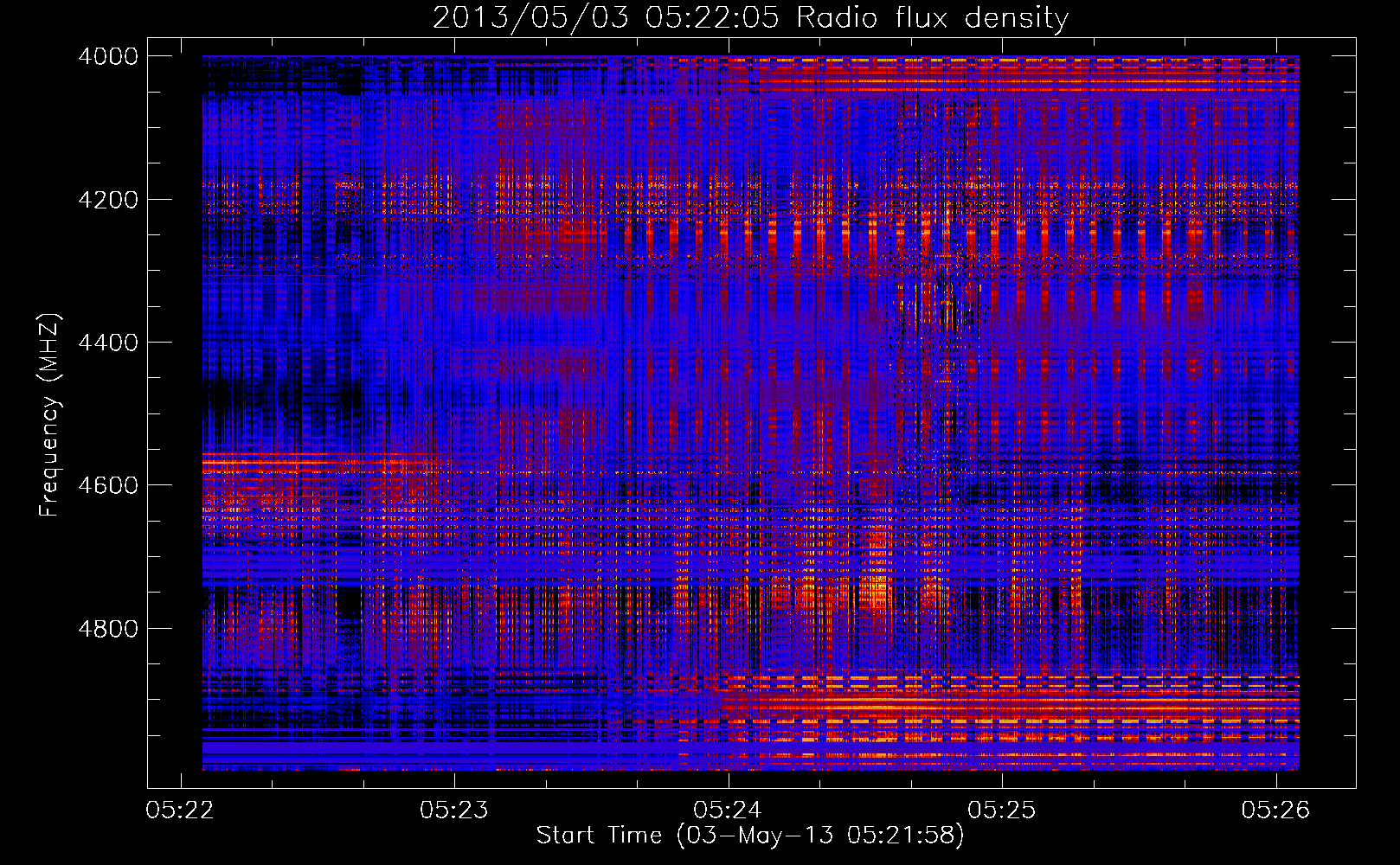
Task: Click the 05:25 time axis label
Action: [x=1001, y=810]
